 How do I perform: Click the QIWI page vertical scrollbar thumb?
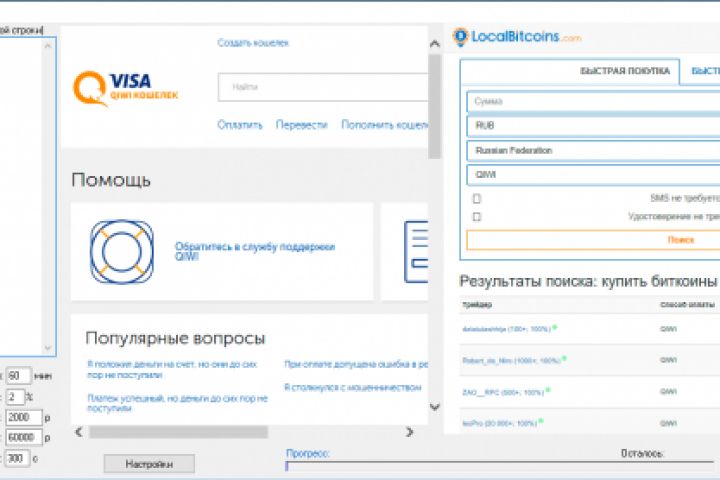[434, 107]
